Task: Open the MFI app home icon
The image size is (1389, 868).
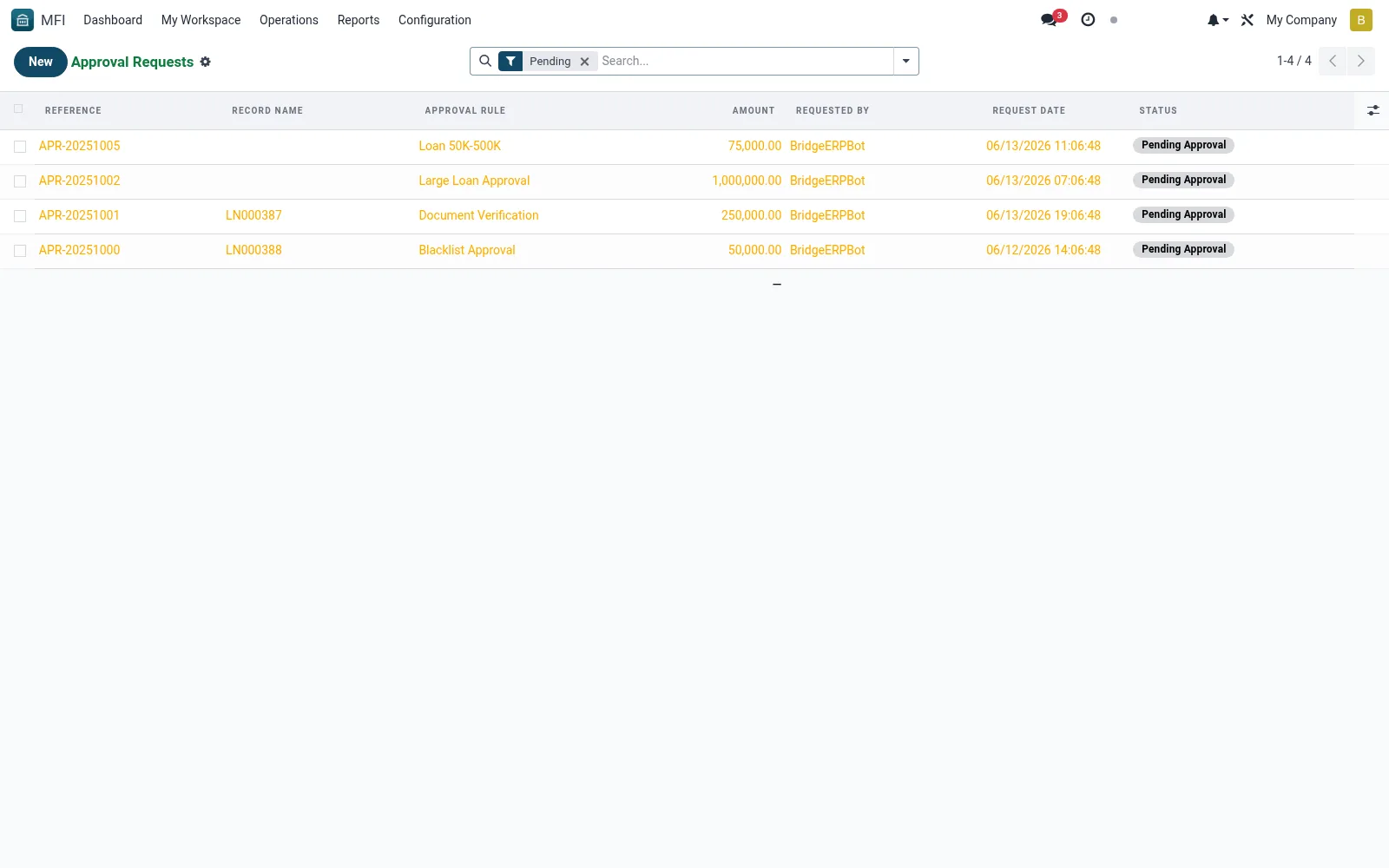Action: [23, 20]
